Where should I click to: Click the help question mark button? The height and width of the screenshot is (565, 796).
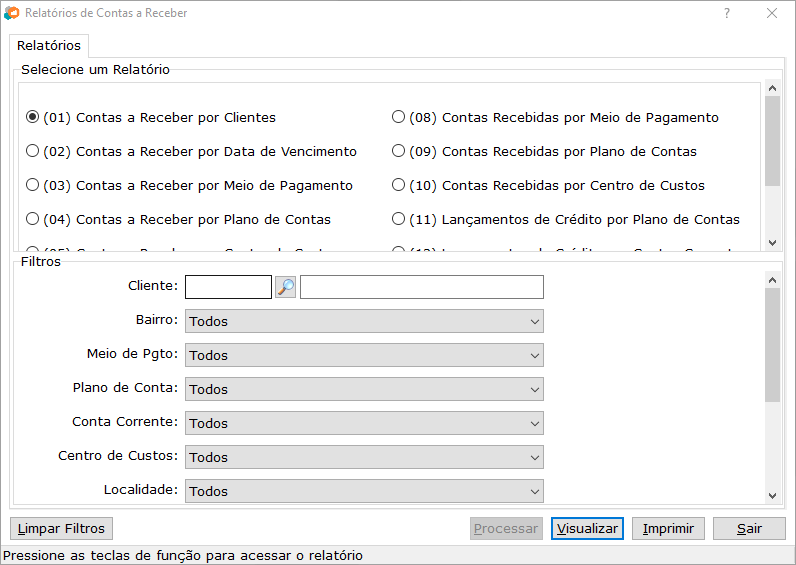727,13
